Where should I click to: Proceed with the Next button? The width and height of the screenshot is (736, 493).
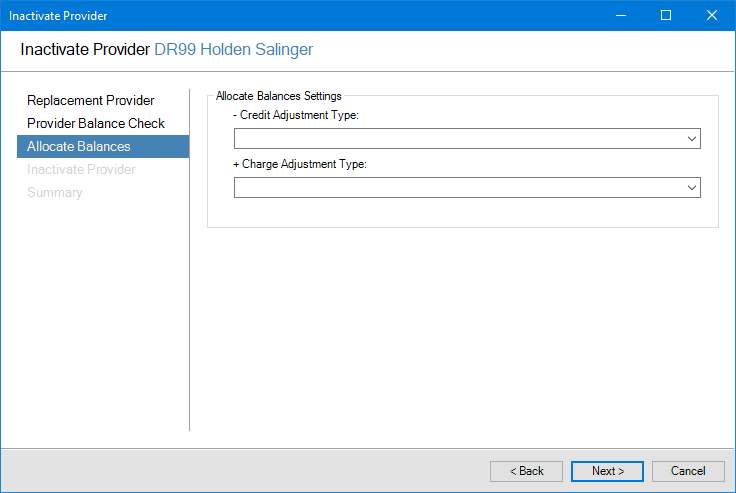607,471
